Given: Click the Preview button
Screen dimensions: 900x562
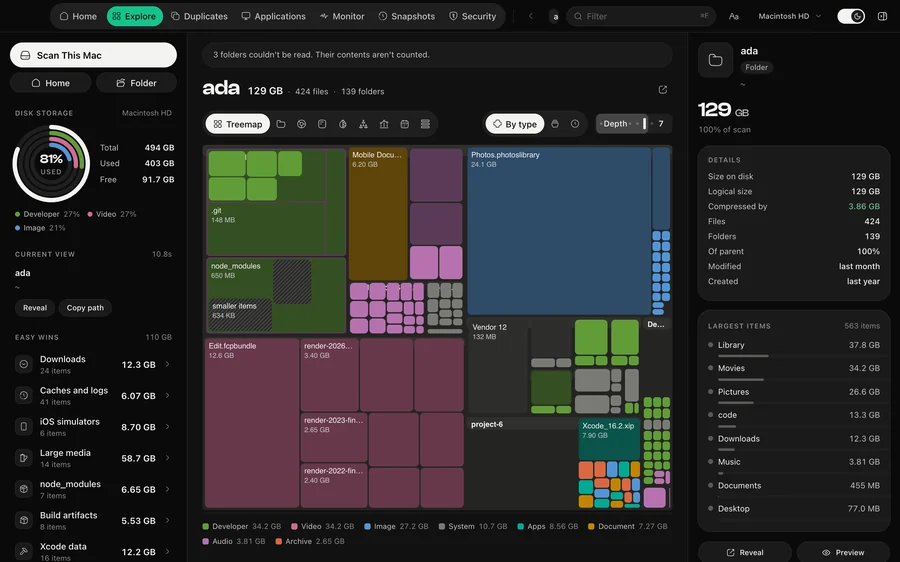Looking at the screenshot, I should point(843,552).
